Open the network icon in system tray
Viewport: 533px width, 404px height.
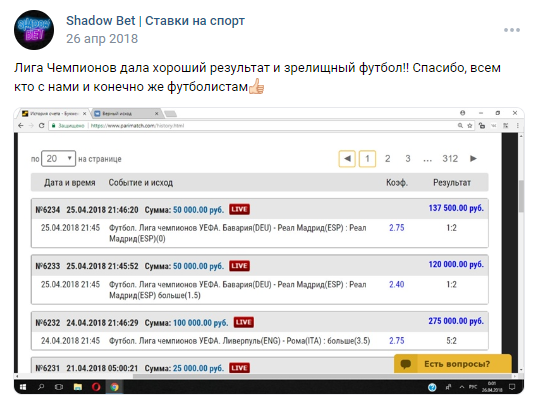[x=449, y=387]
